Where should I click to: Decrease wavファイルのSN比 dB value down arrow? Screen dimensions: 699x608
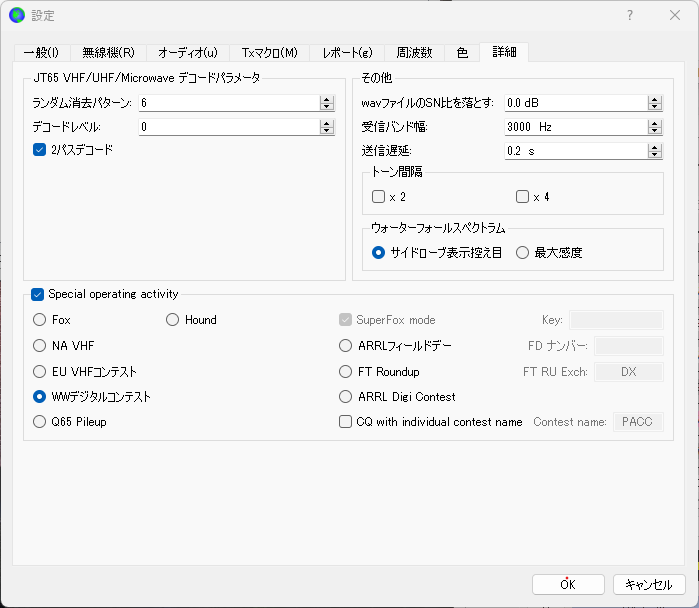pyautogui.click(x=654, y=107)
